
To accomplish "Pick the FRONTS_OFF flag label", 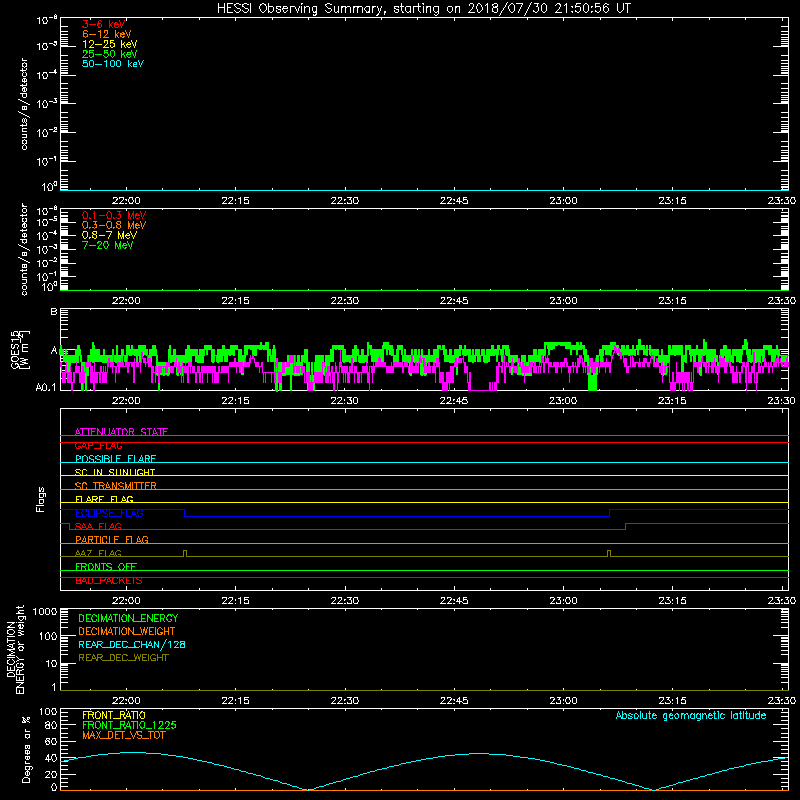I will (106, 566).
